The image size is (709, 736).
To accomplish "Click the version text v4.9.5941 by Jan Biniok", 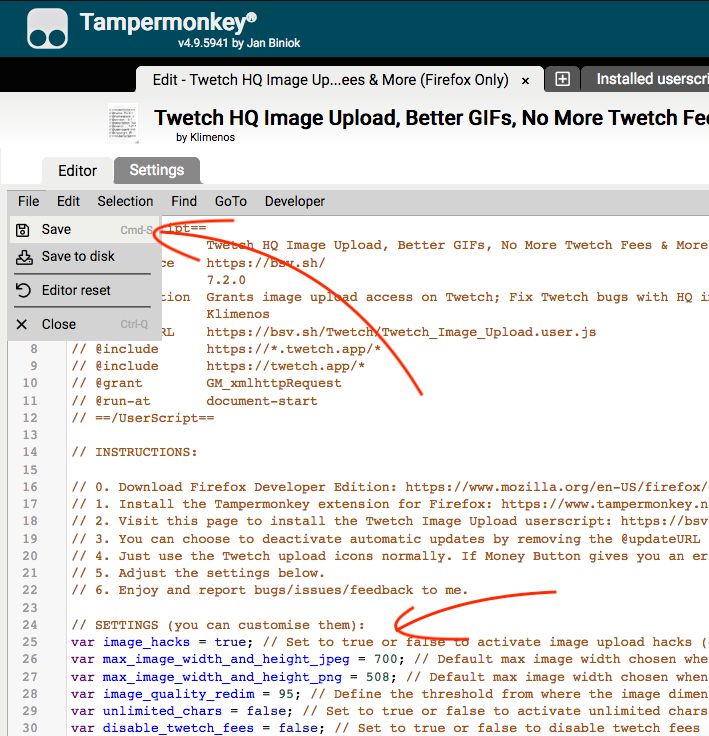I will pos(239,43).
